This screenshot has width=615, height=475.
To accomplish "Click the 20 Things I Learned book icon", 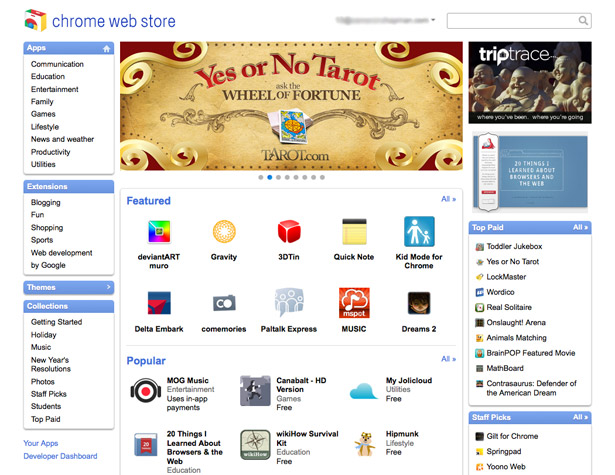I will click(x=146, y=444).
